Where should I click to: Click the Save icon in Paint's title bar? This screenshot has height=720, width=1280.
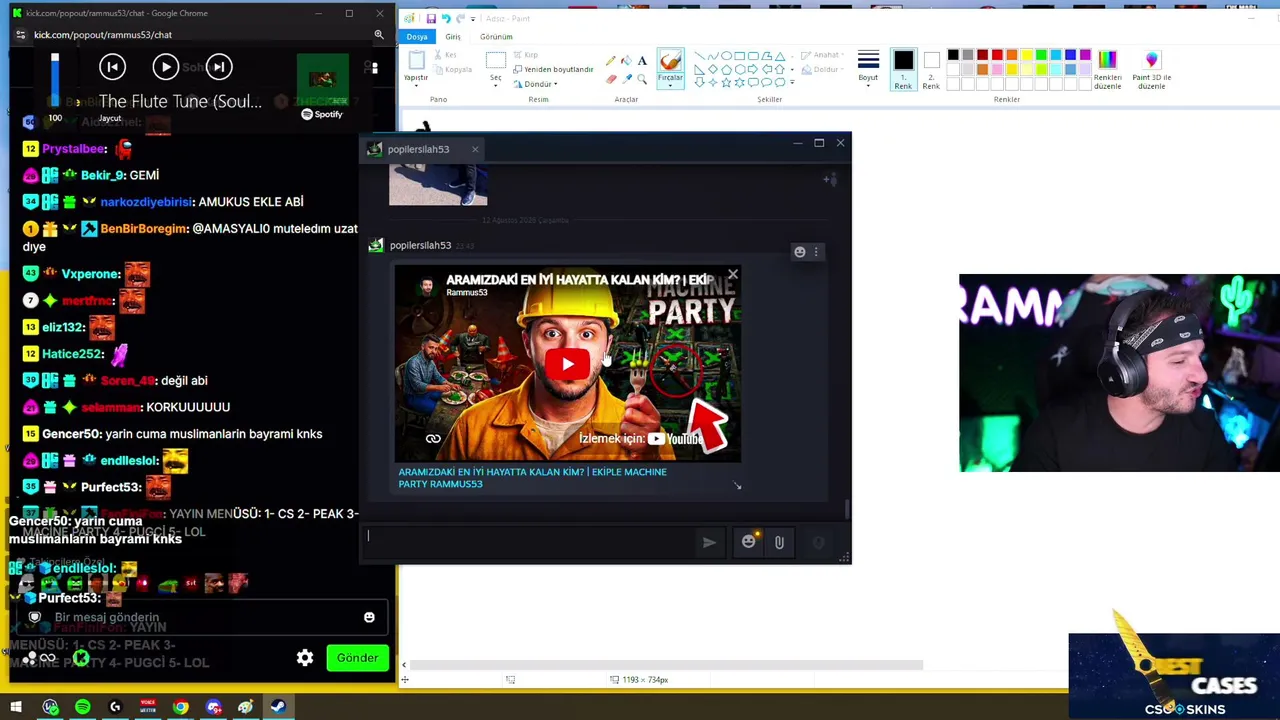431,18
